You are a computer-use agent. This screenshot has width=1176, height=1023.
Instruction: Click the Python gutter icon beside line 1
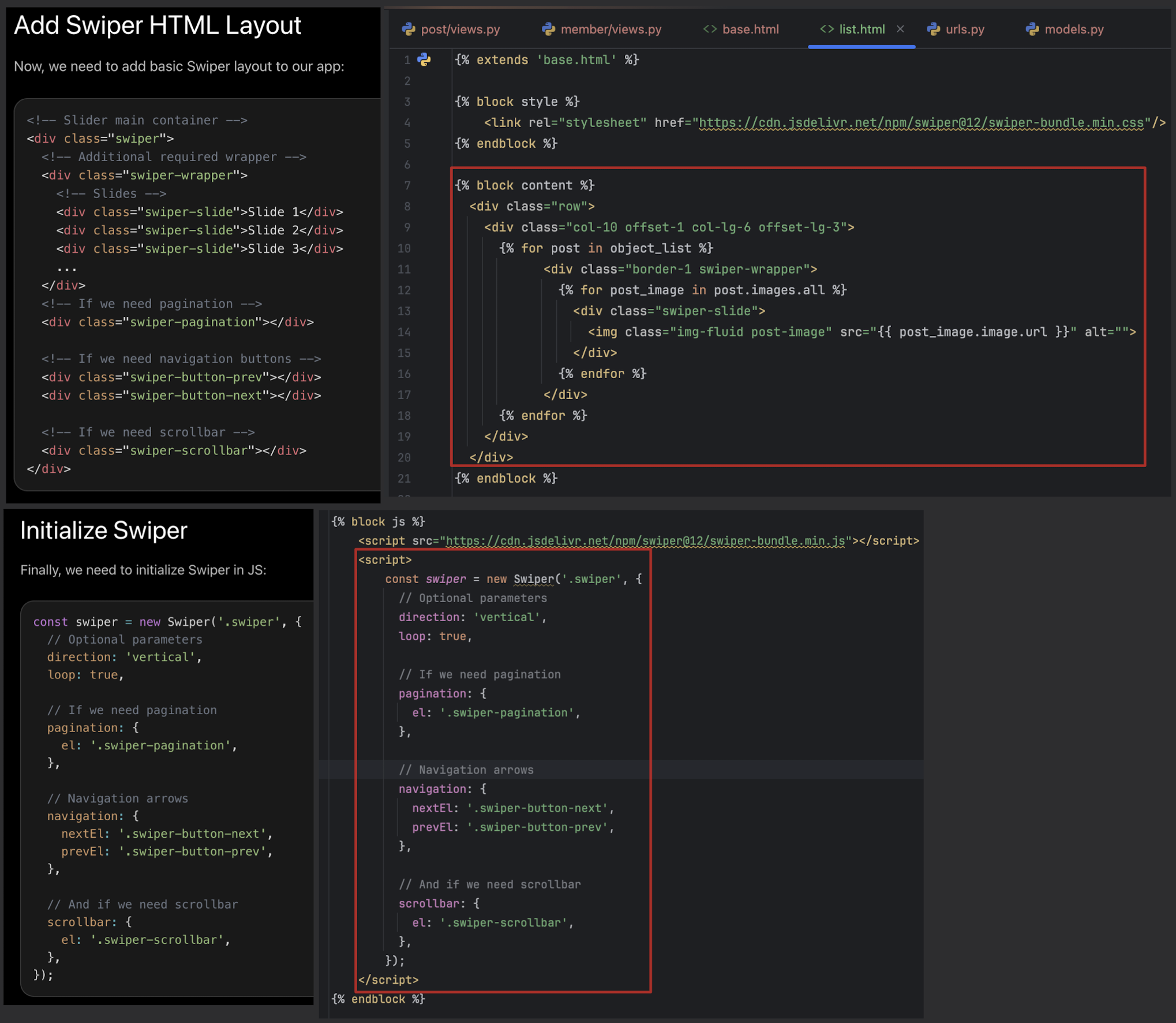point(424,59)
